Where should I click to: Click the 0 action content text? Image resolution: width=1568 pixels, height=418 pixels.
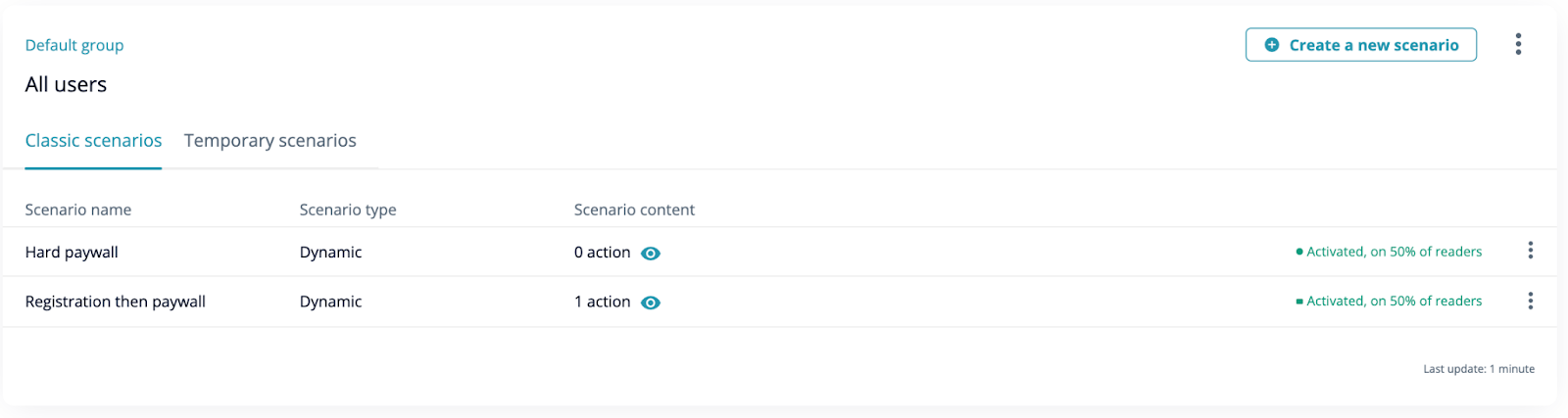602,253
